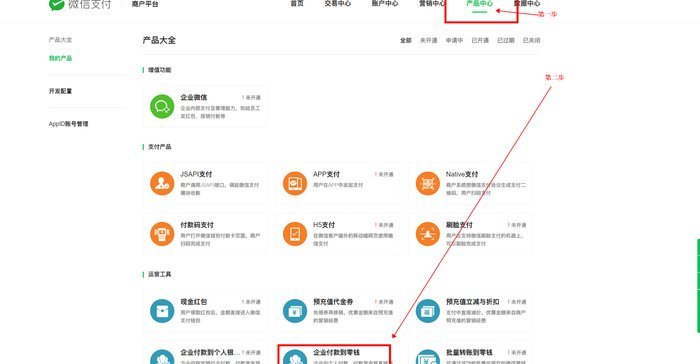Image resolution: width=700 pixels, height=364 pixels.
Task: Open the JSAPI支付 product title
Action: [196, 174]
